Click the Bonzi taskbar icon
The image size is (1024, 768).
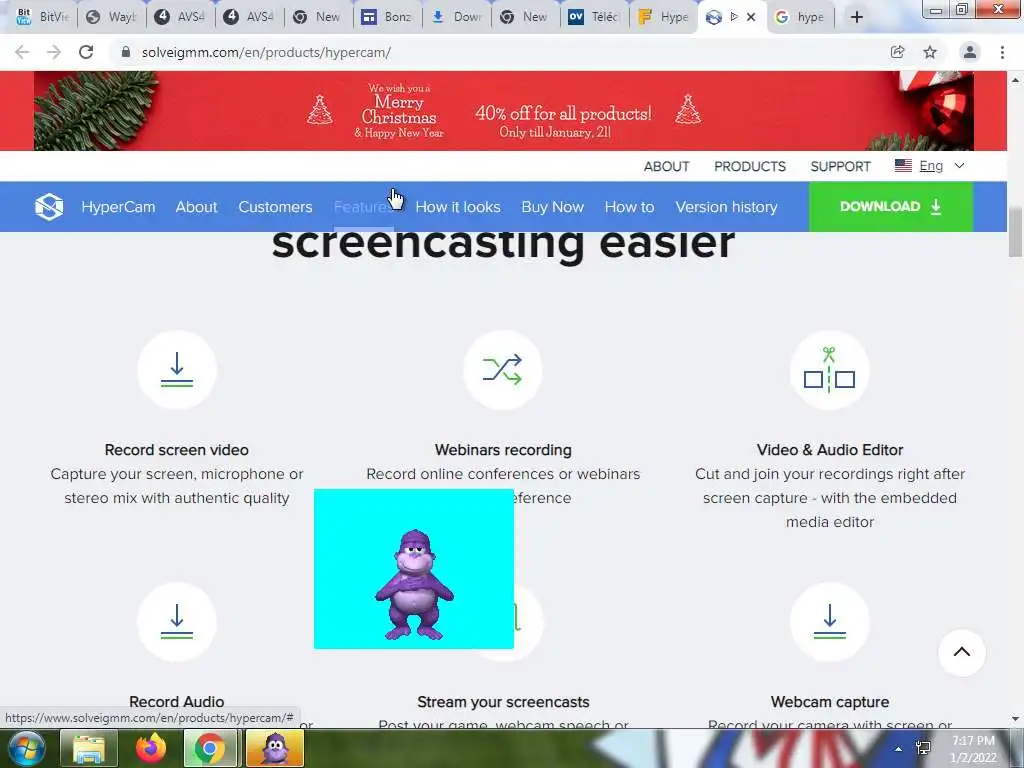[x=275, y=748]
